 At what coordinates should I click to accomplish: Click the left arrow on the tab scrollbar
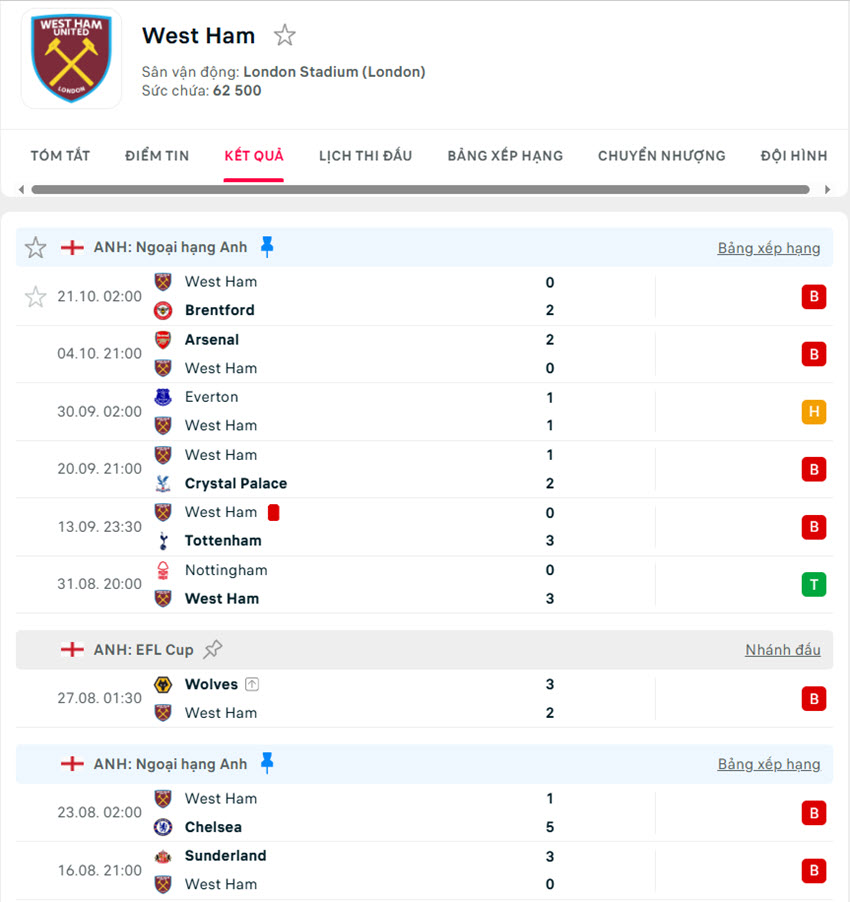22,187
